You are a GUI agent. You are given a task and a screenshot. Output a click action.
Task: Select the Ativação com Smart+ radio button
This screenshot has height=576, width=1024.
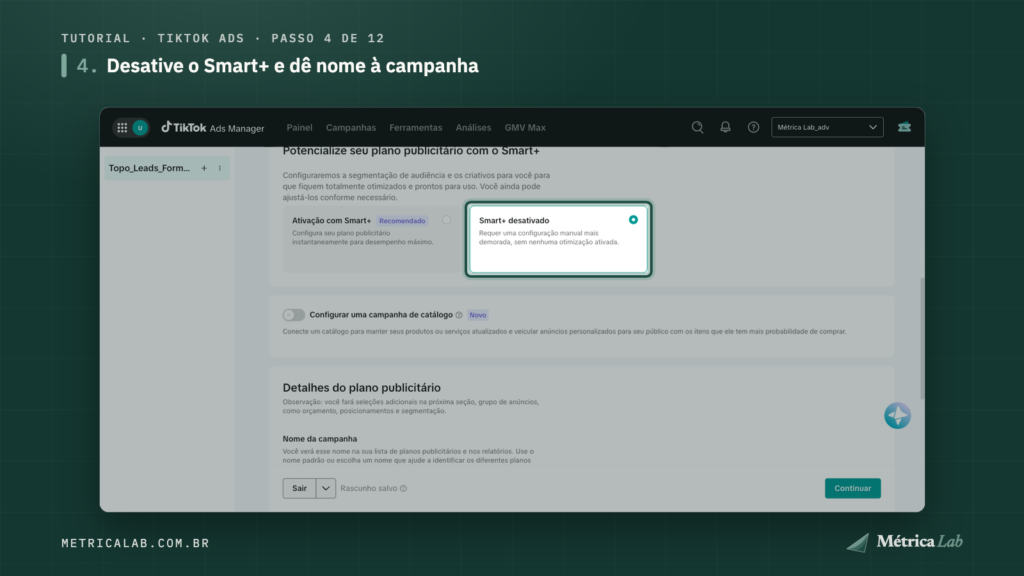(446, 220)
